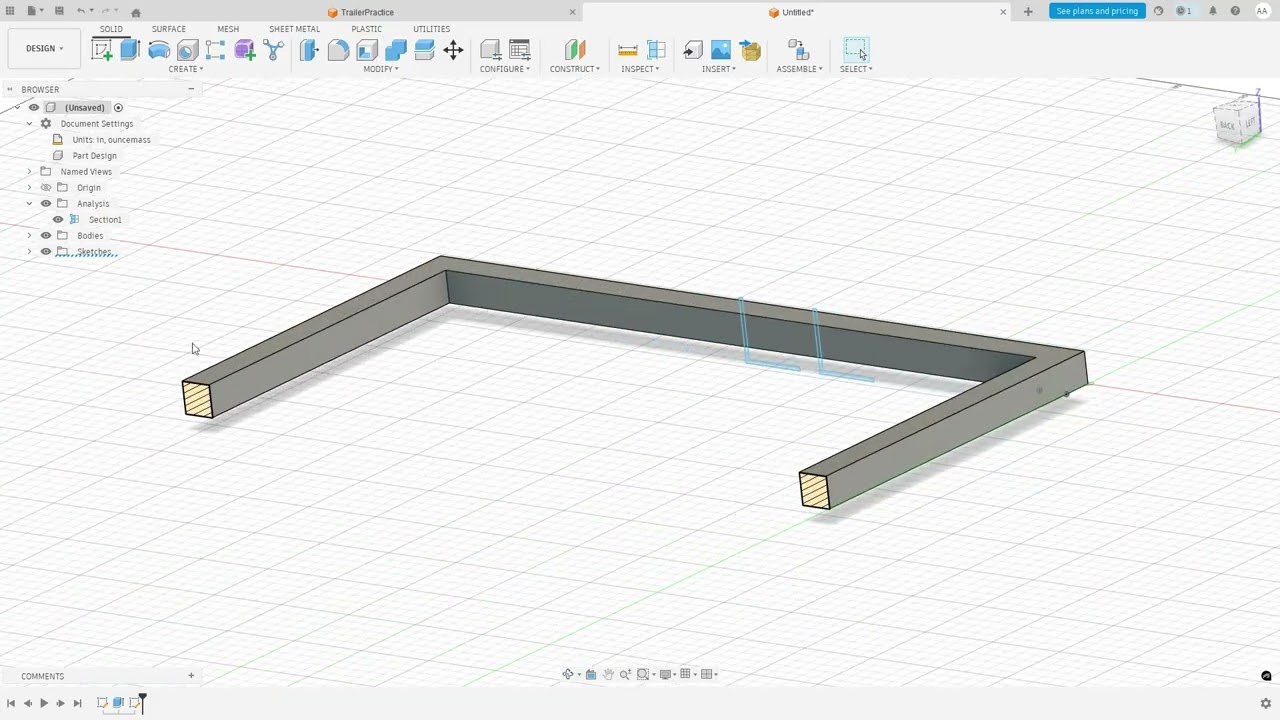Click the Insert McMaster-Carr Component icon
This screenshot has width=1280, height=720.
coord(750,50)
